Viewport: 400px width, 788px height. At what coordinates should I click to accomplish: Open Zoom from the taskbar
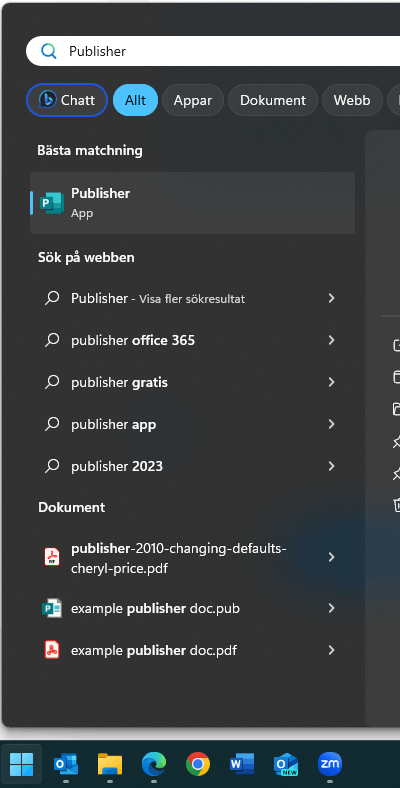click(330, 764)
